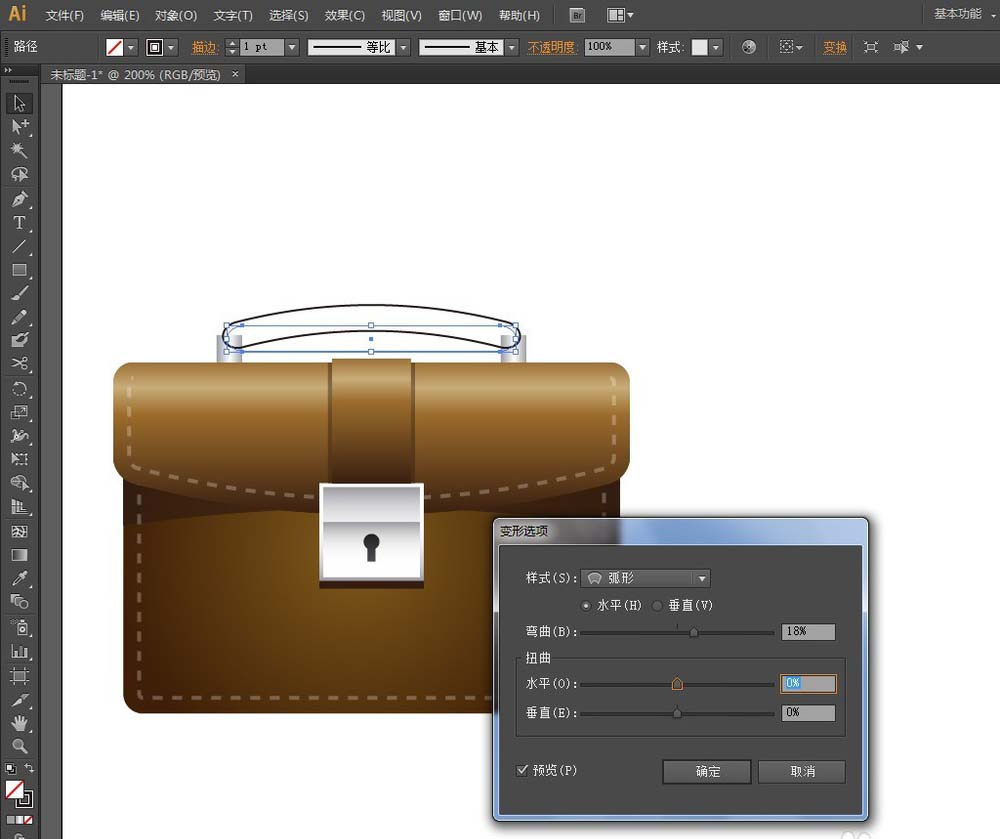Click the vertical distortion slider handle
Viewport: 1000px width, 839px height.
677,713
